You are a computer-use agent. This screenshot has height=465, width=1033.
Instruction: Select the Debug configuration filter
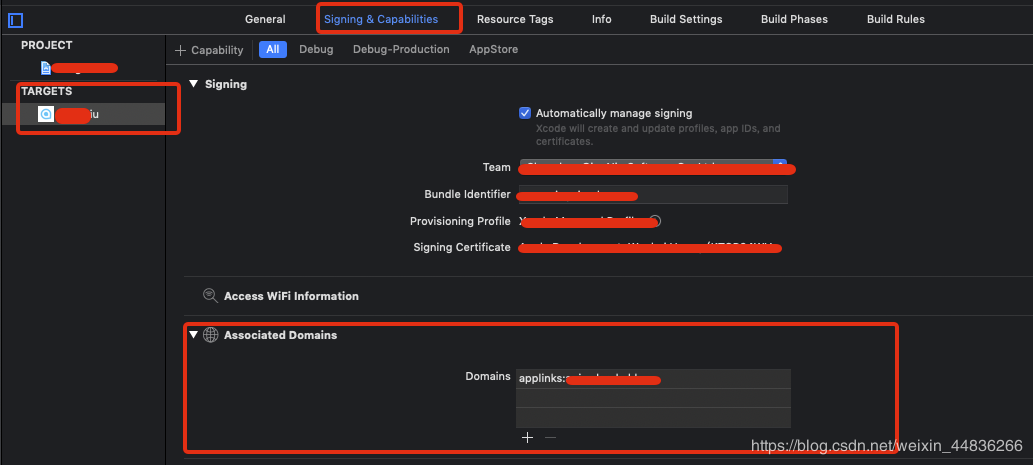tap(316, 49)
